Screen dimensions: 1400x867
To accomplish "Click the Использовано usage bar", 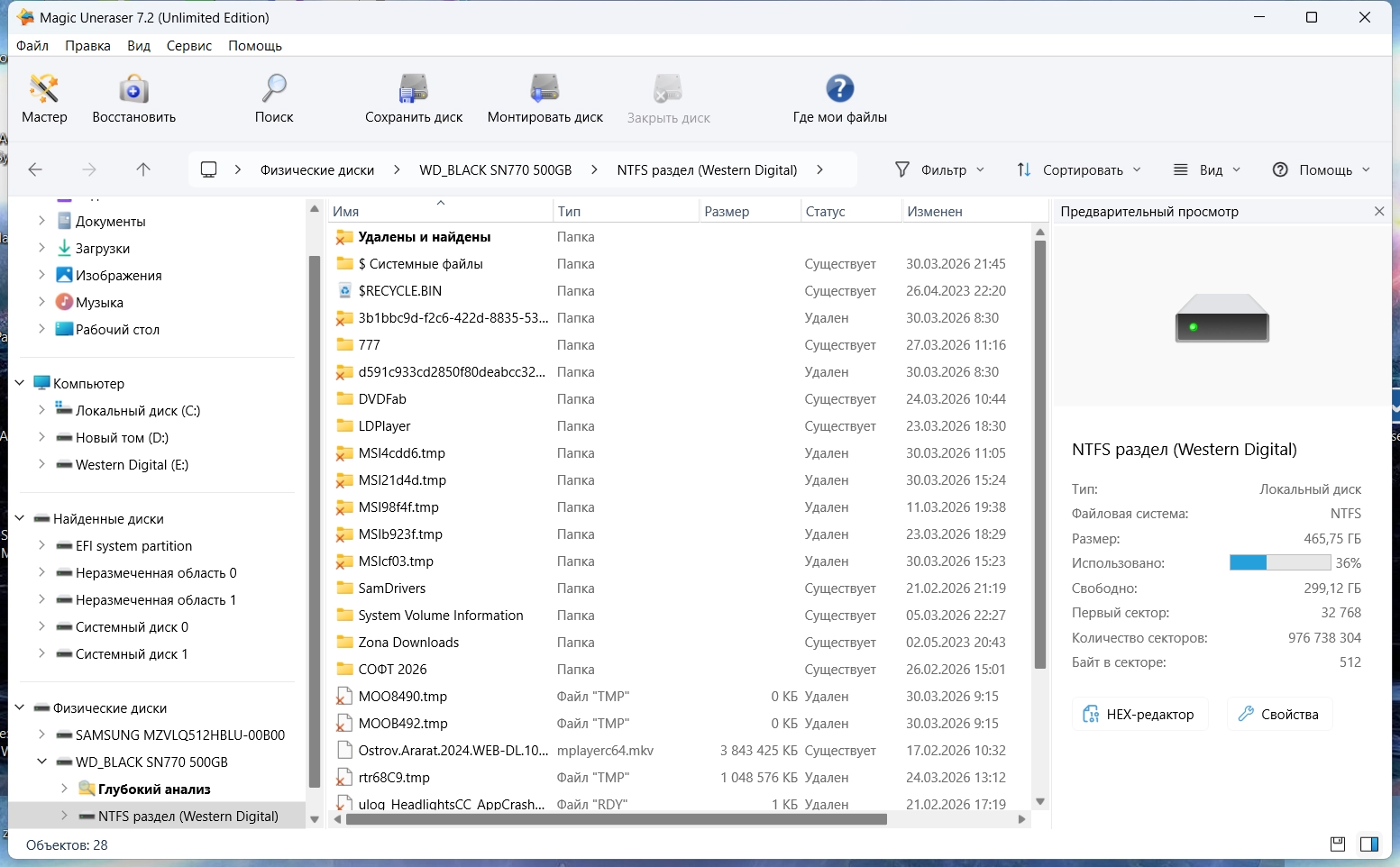I will [x=1280, y=562].
